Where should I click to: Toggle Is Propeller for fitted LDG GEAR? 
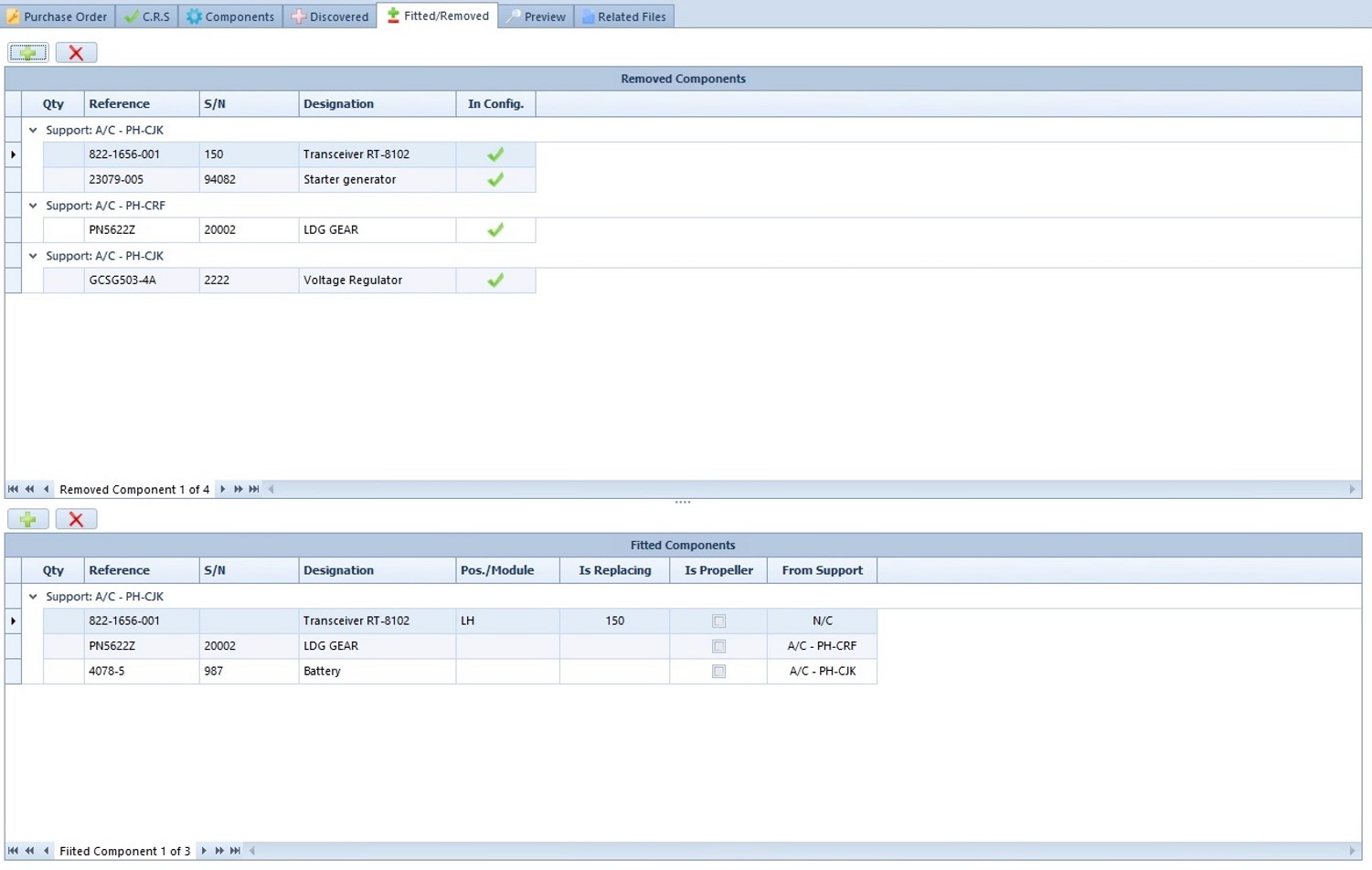pyautogui.click(x=718, y=646)
